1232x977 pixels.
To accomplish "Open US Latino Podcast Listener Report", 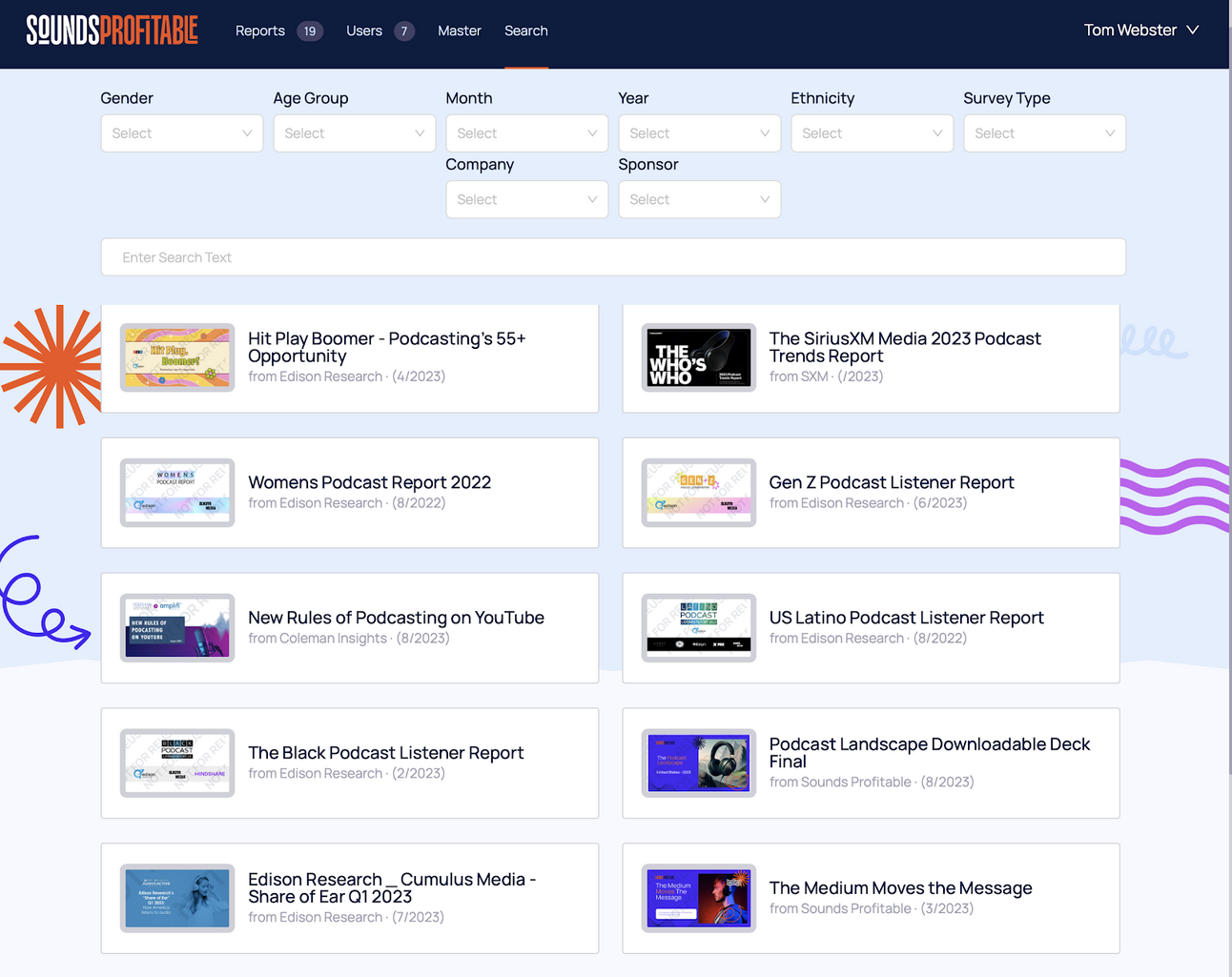I will pos(907,618).
